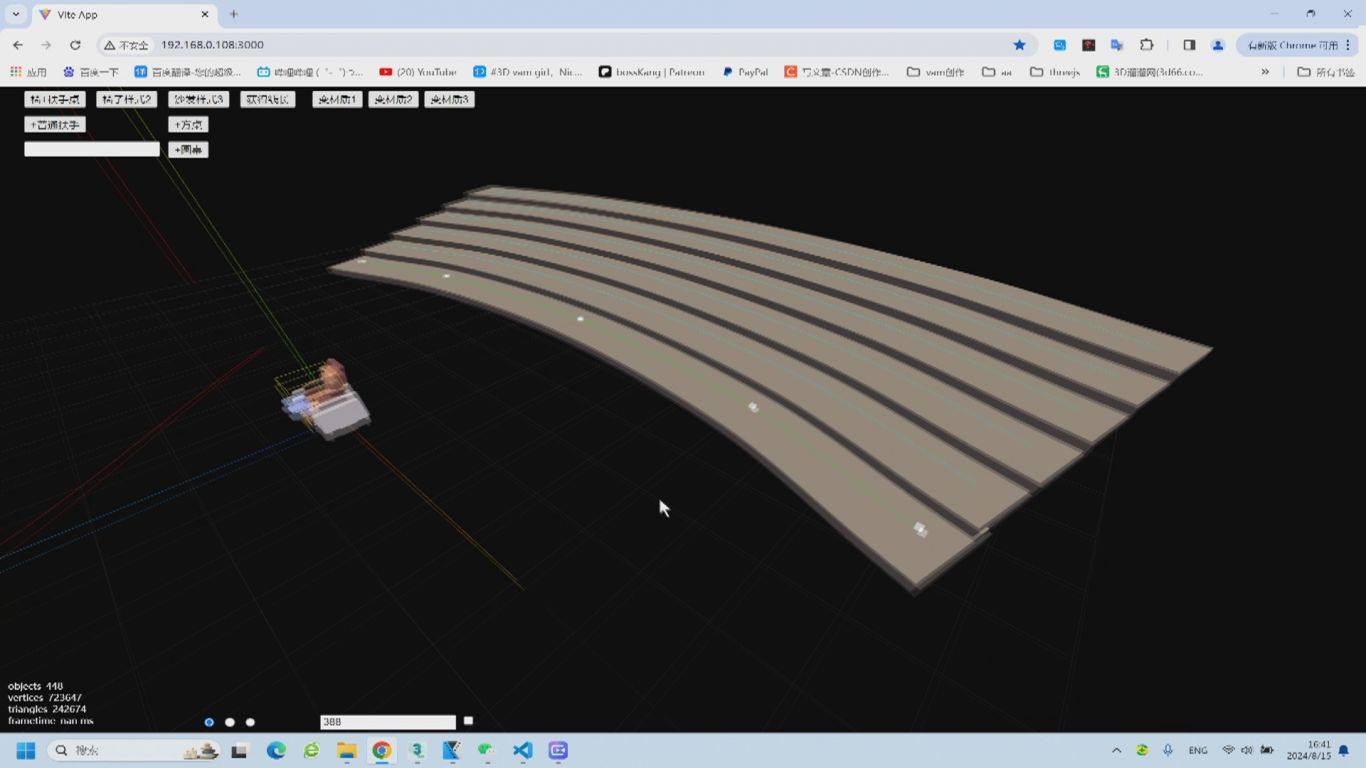1366x768 pixels.
Task: Click the style 3 button
Action: pyautogui.click(x=198, y=99)
